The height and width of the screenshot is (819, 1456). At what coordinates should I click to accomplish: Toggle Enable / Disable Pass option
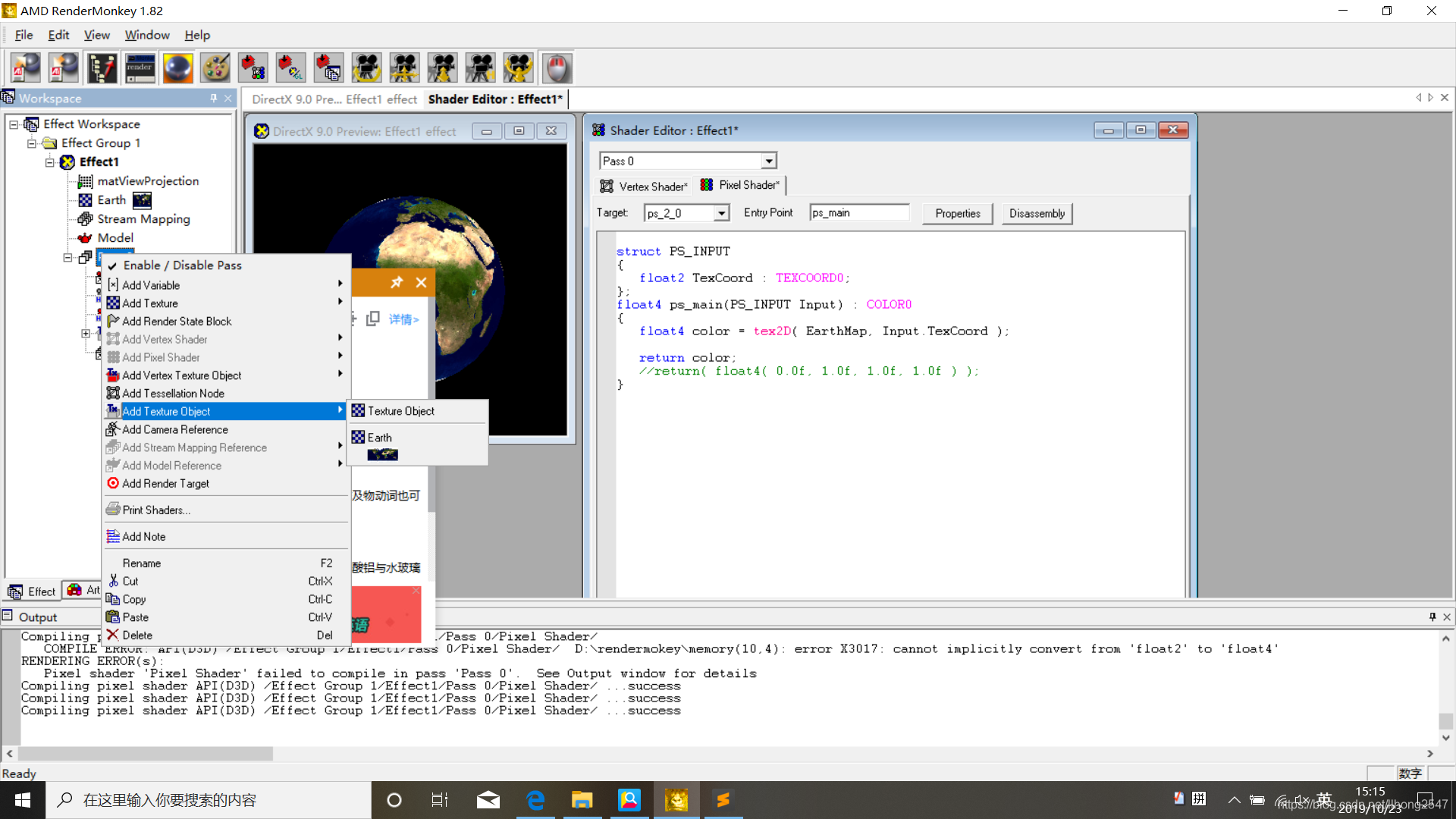coord(181,264)
